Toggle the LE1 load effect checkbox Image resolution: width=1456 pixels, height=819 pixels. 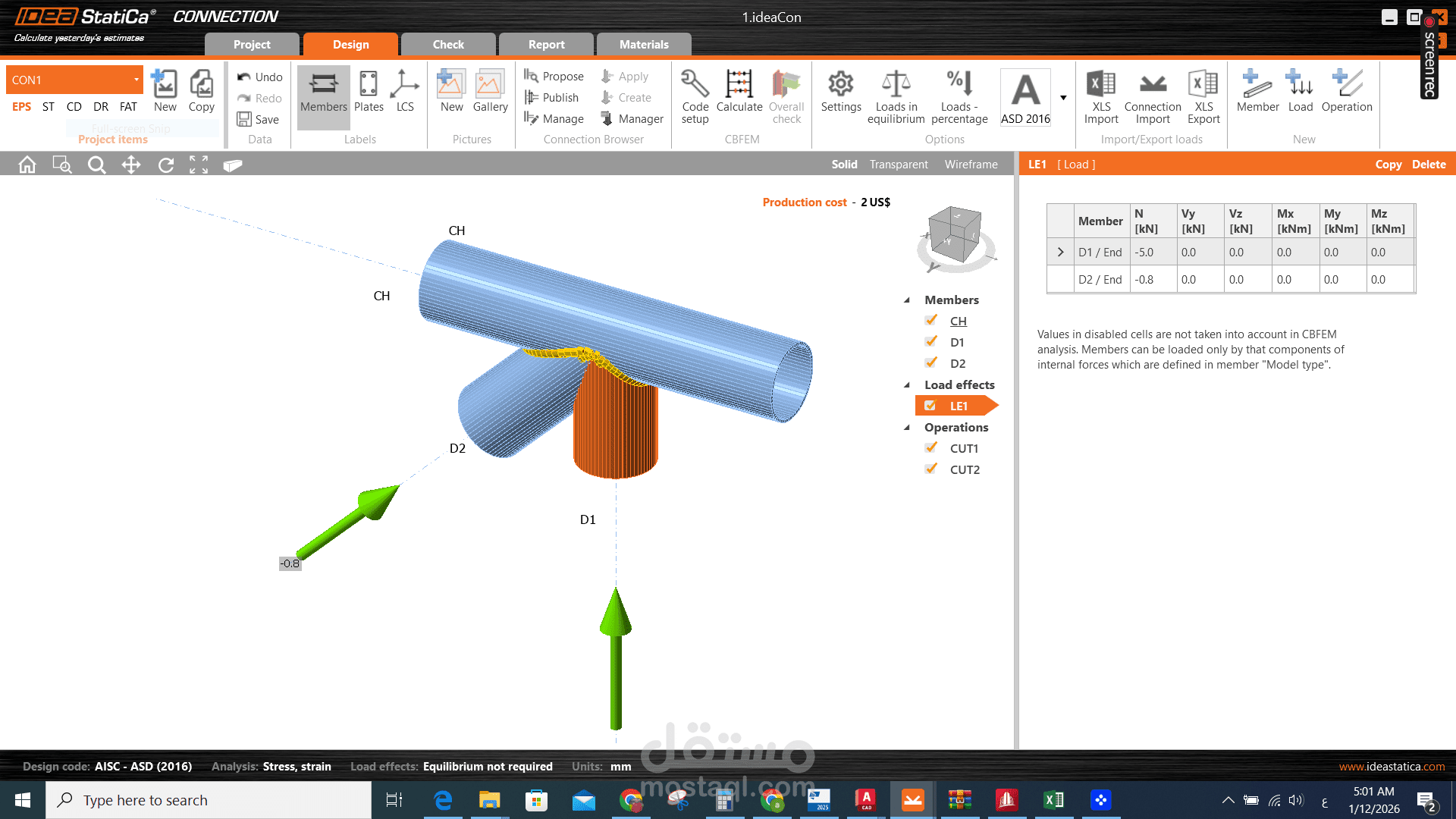pyautogui.click(x=930, y=406)
